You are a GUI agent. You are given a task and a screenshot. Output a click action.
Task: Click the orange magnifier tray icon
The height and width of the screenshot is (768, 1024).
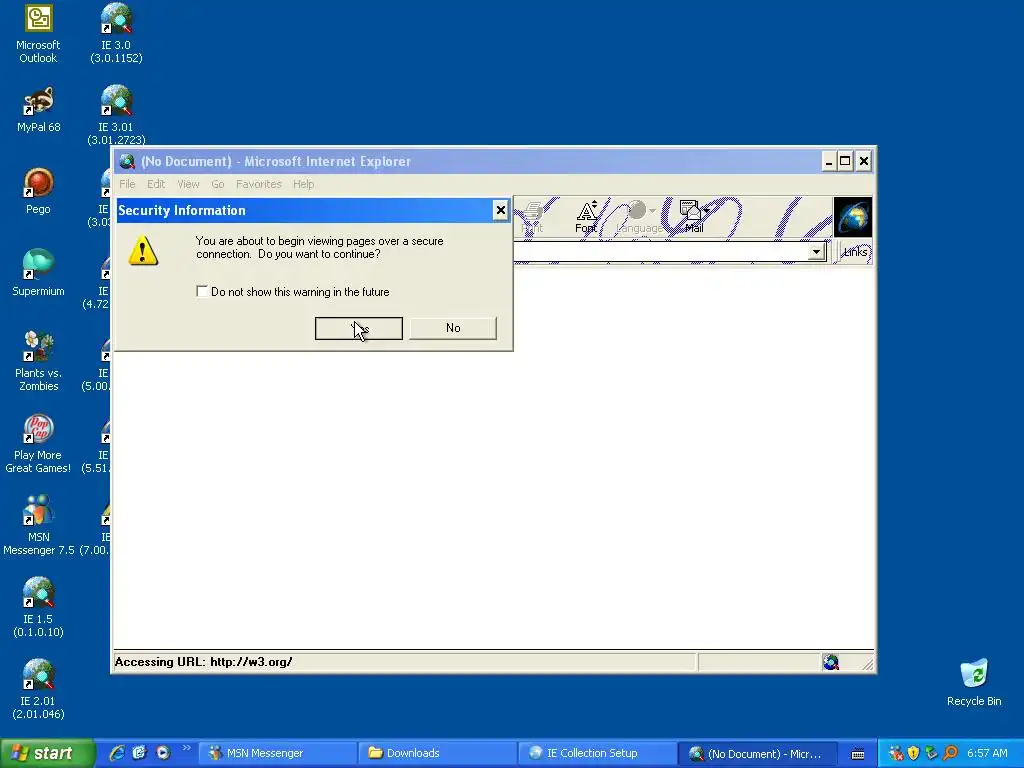(950, 754)
